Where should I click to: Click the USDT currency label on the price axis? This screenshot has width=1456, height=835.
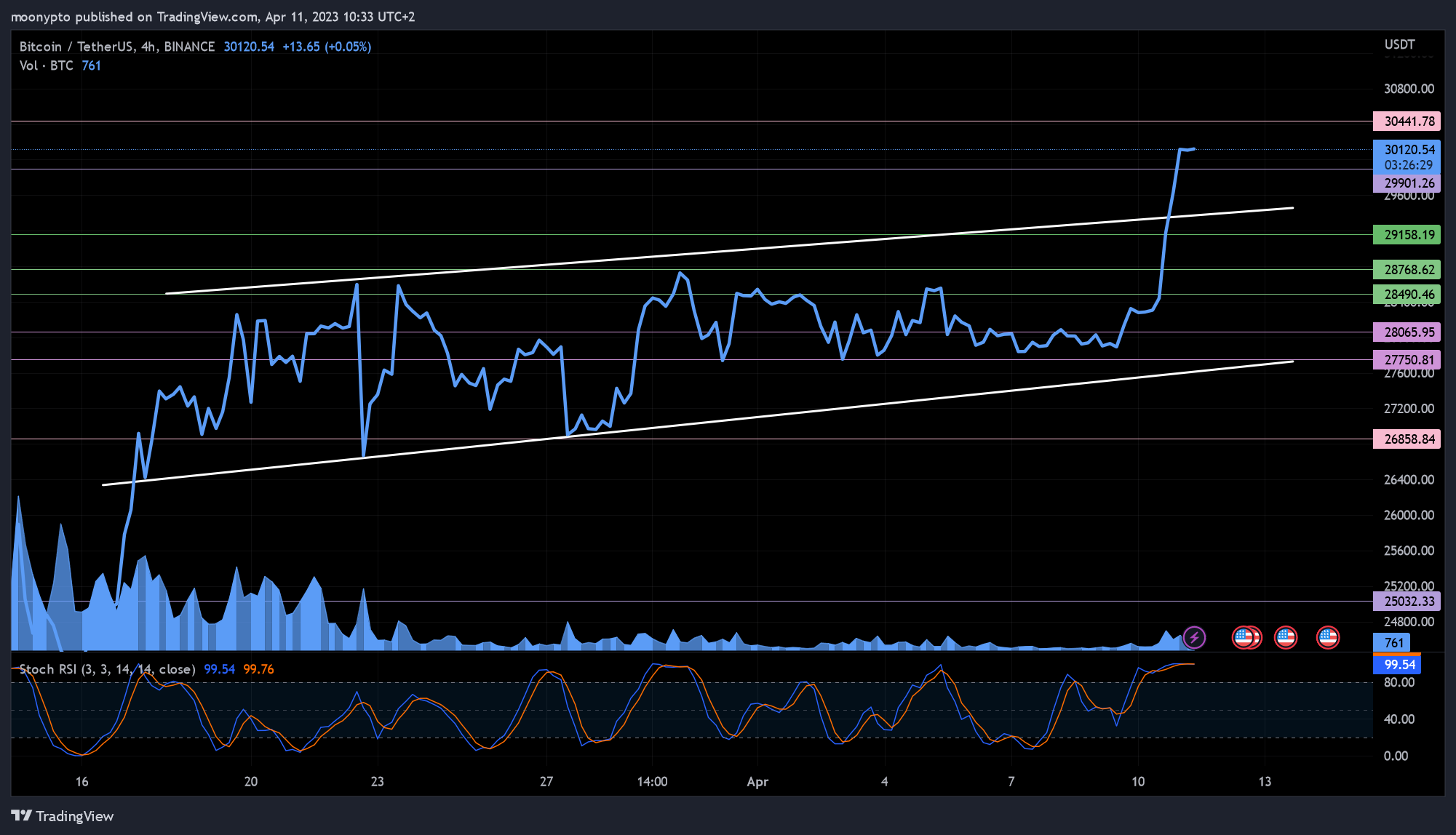click(x=1399, y=45)
